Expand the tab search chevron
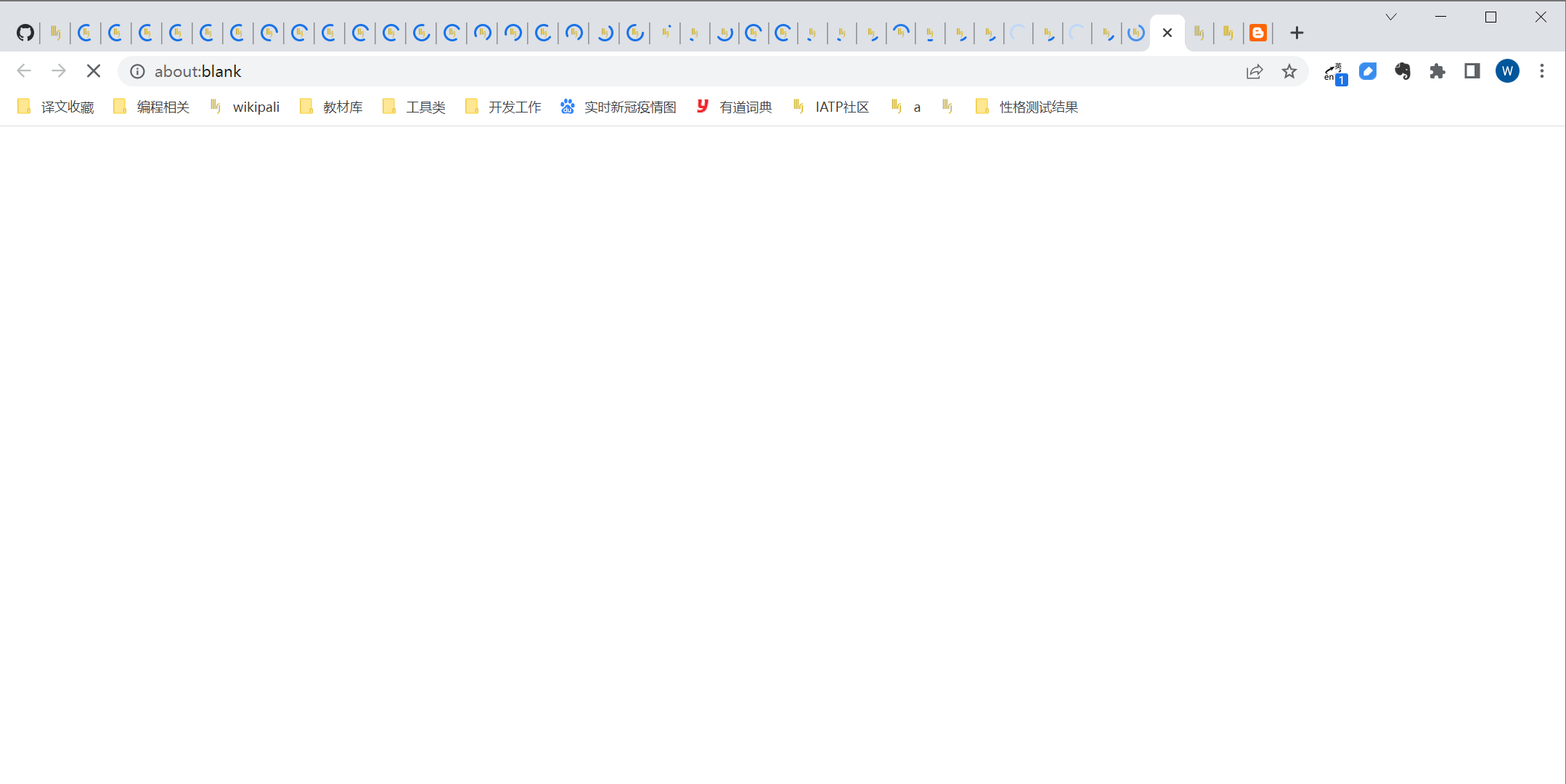Viewport: 1566px width, 784px height. [x=1391, y=17]
